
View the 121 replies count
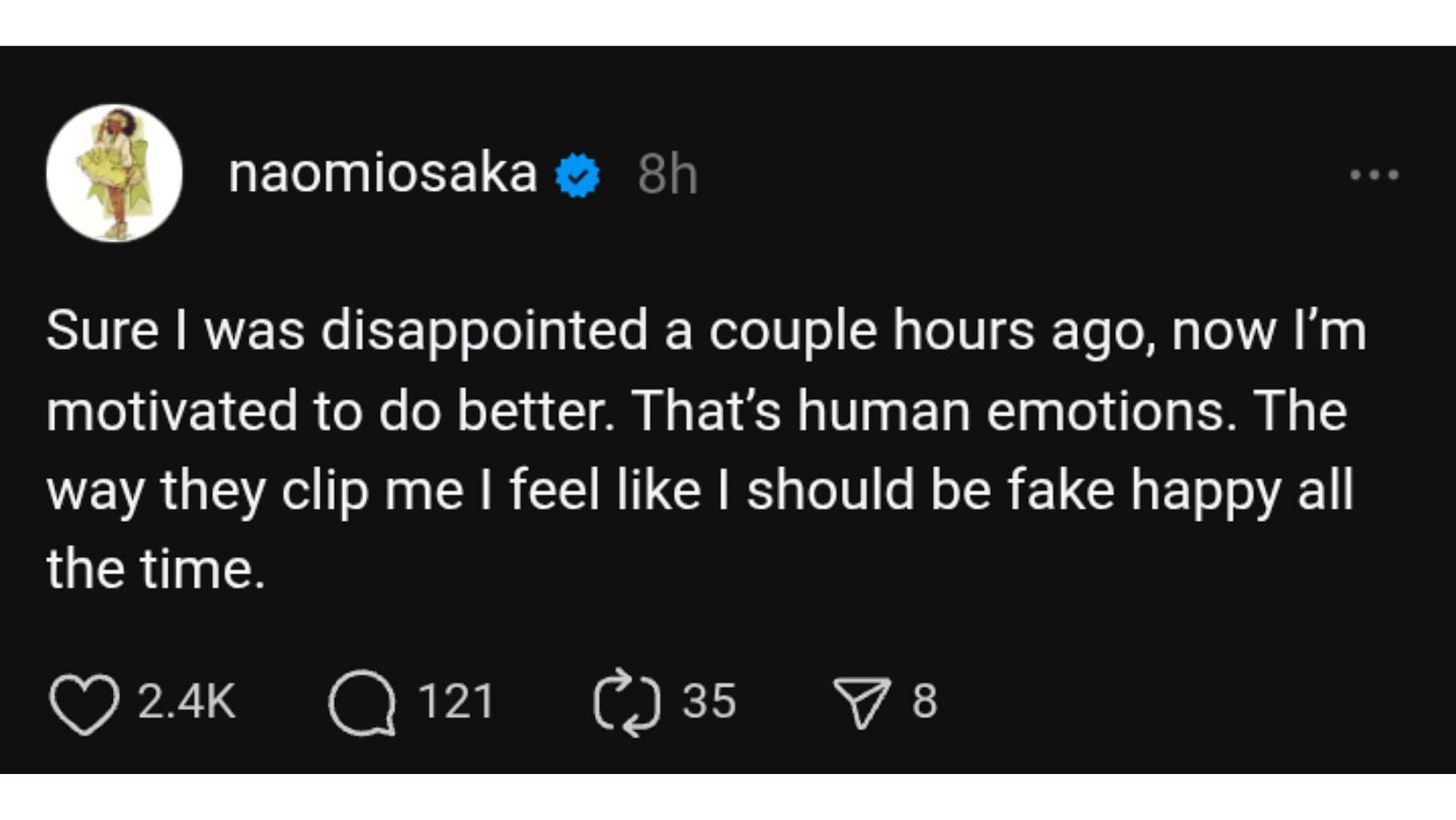point(455,701)
